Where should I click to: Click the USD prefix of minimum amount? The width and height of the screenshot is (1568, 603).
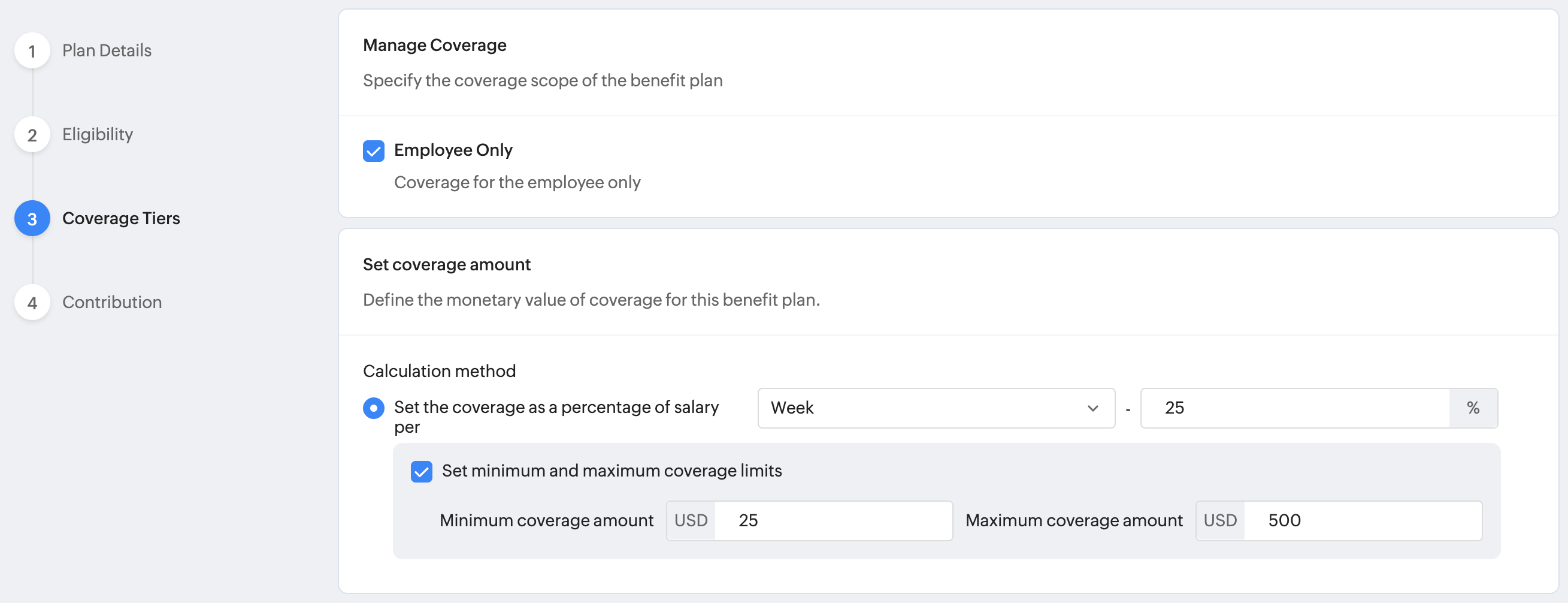691,521
